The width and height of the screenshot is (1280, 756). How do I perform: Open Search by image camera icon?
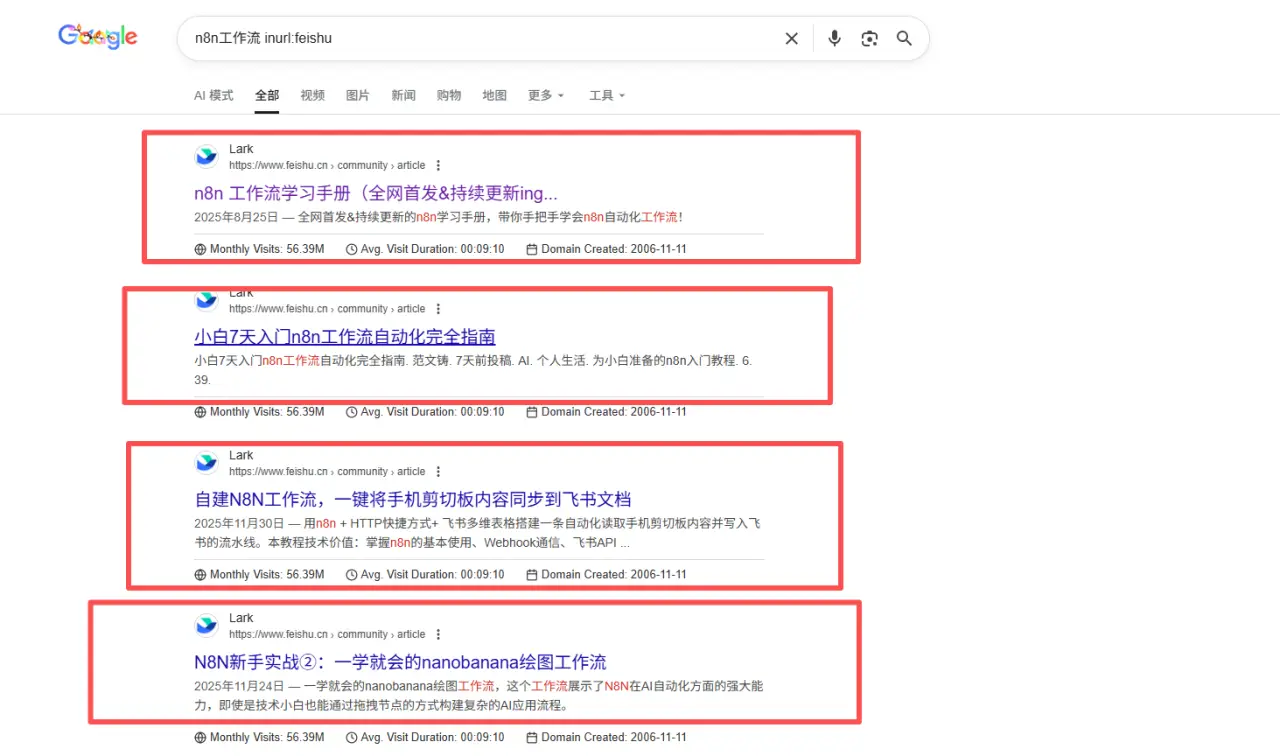[869, 39]
